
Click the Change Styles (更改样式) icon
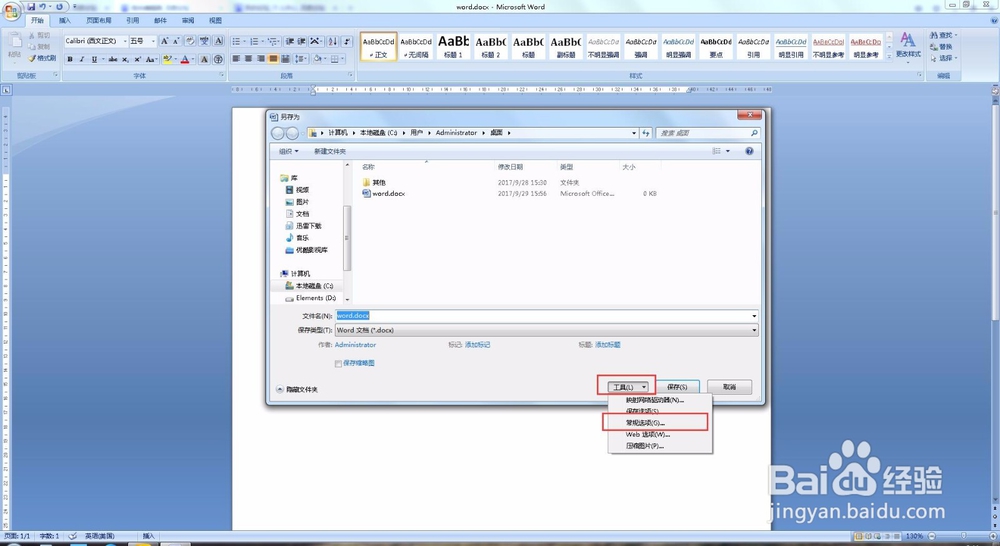[x=908, y=46]
